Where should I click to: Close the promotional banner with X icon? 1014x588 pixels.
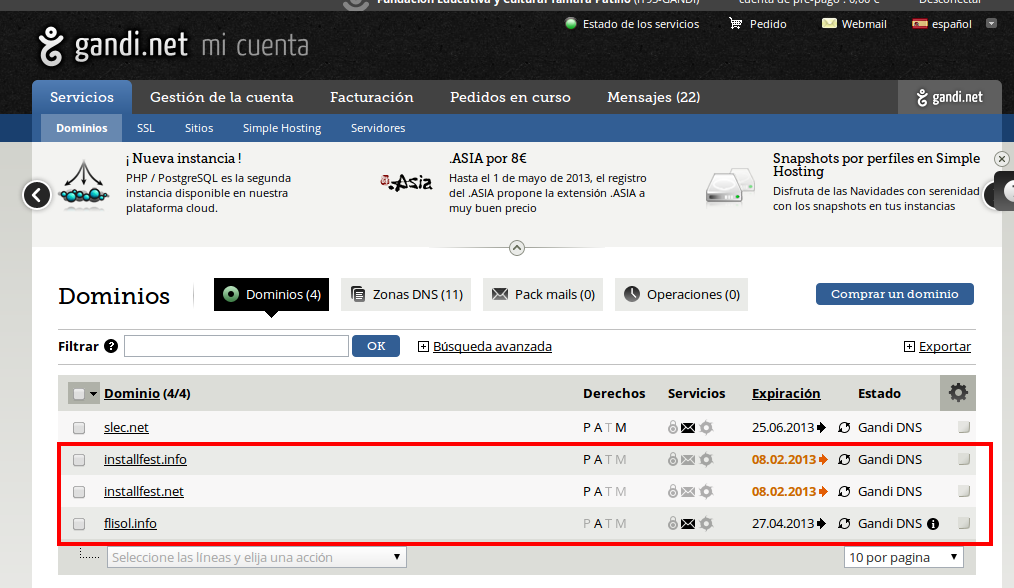pyautogui.click(x=1001, y=159)
